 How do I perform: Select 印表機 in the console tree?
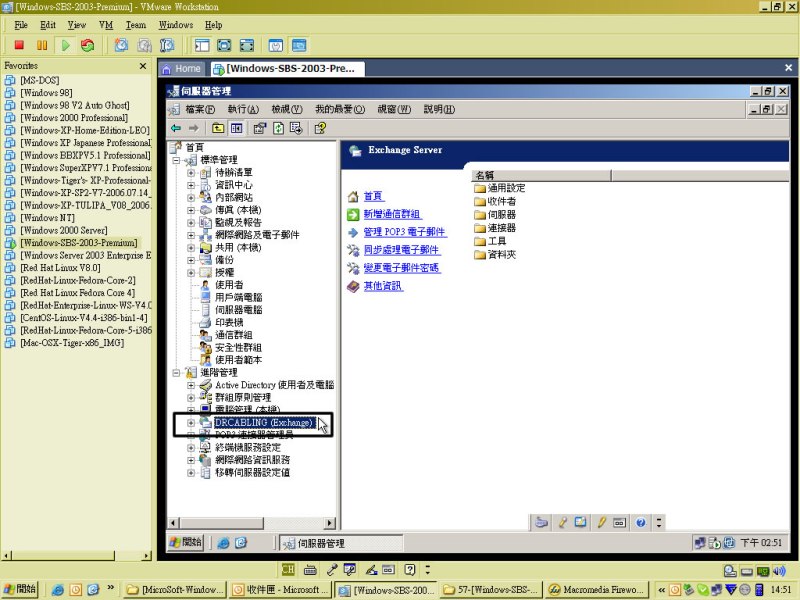pos(229,323)
